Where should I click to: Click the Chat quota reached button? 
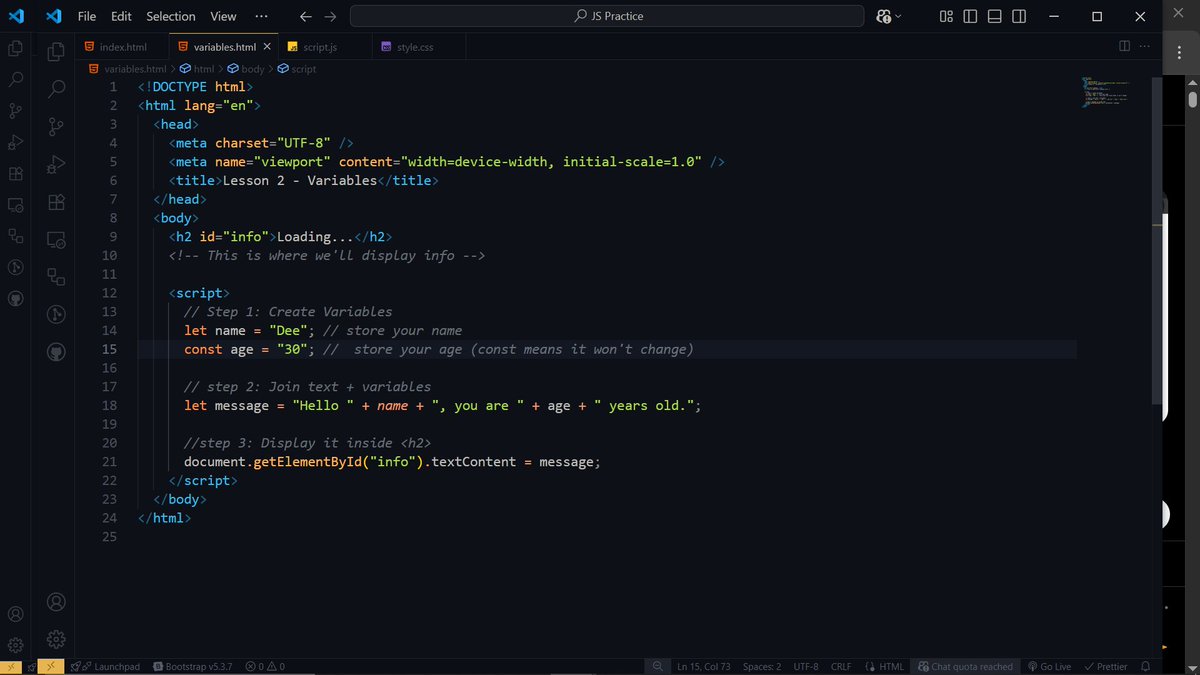point(965,666)
